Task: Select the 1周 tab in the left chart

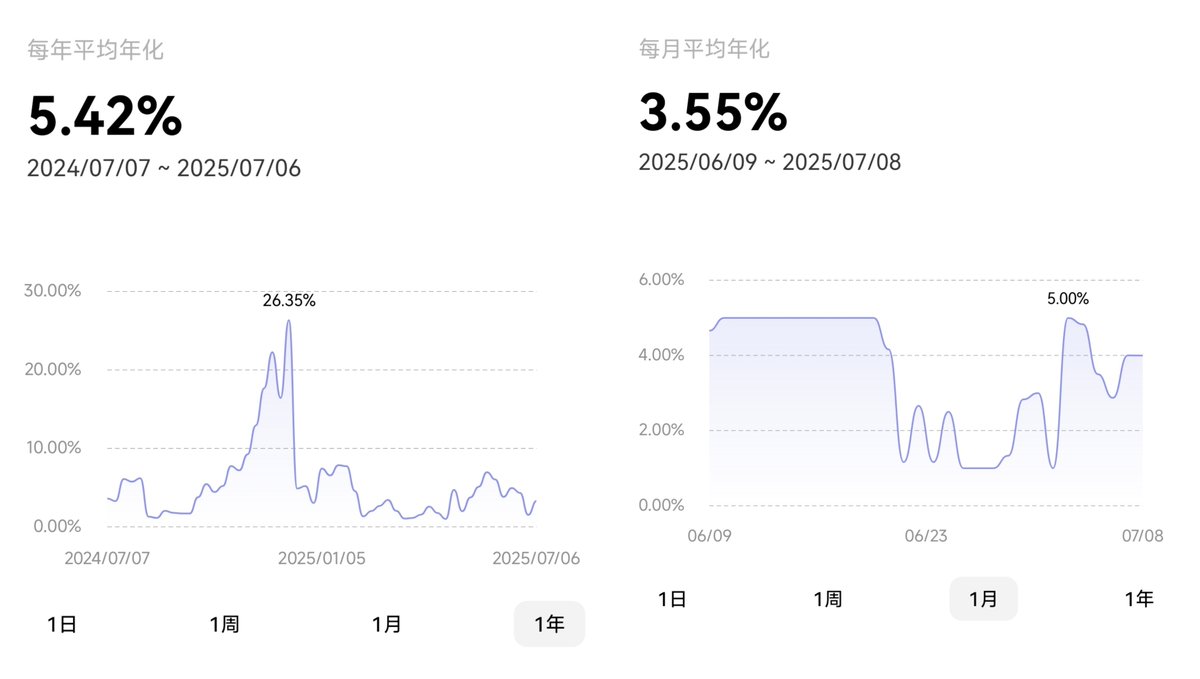Action: click(224, 625)
